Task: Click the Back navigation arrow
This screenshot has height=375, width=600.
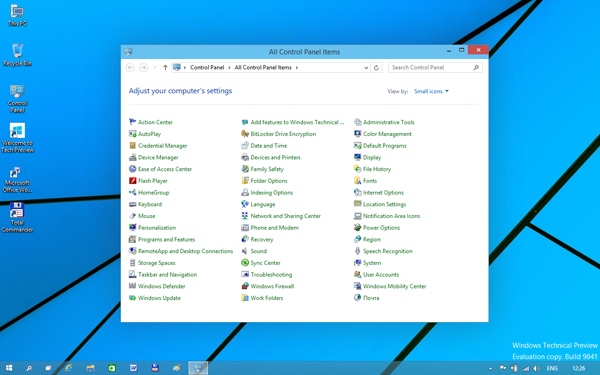Action: (130, 68)
